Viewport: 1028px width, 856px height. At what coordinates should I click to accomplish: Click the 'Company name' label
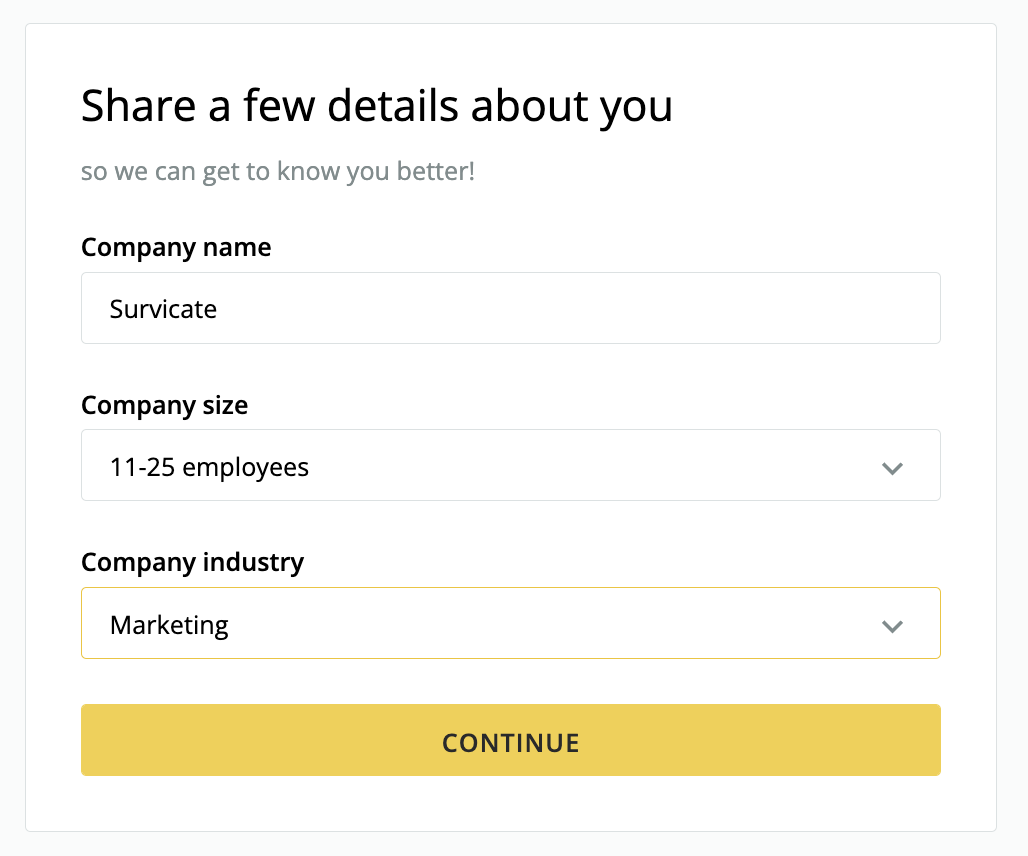pos(176,248)
